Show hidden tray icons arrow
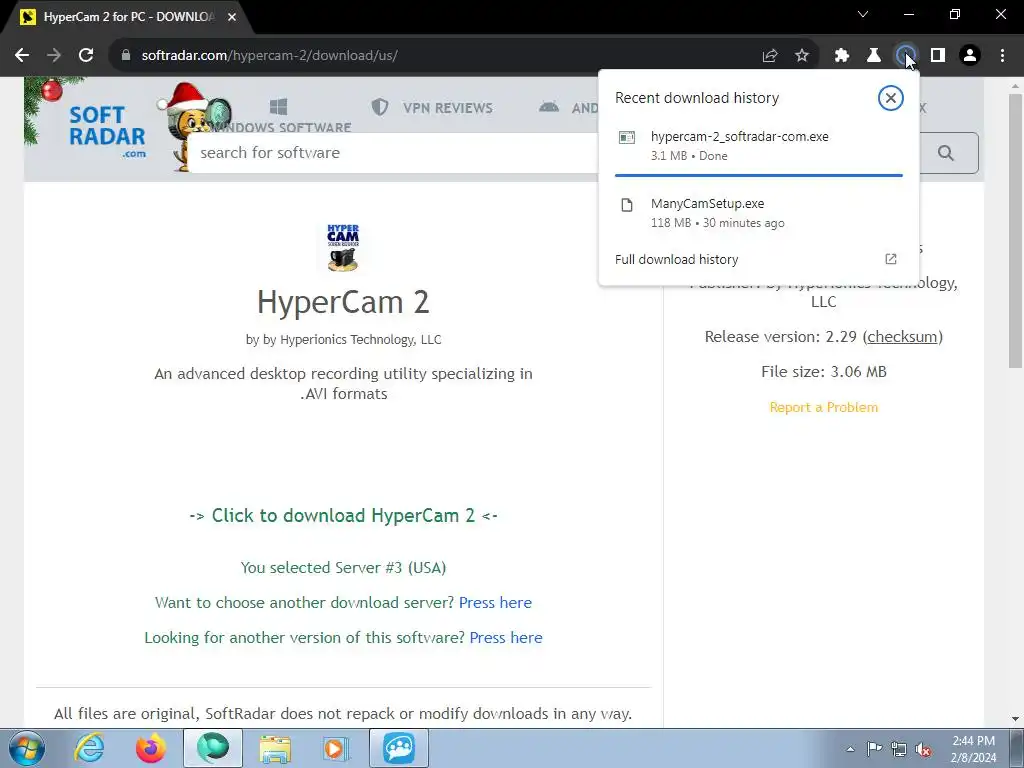Viewport: 1024px width, 768px height. pyautogui.click(x=850, y=749)
